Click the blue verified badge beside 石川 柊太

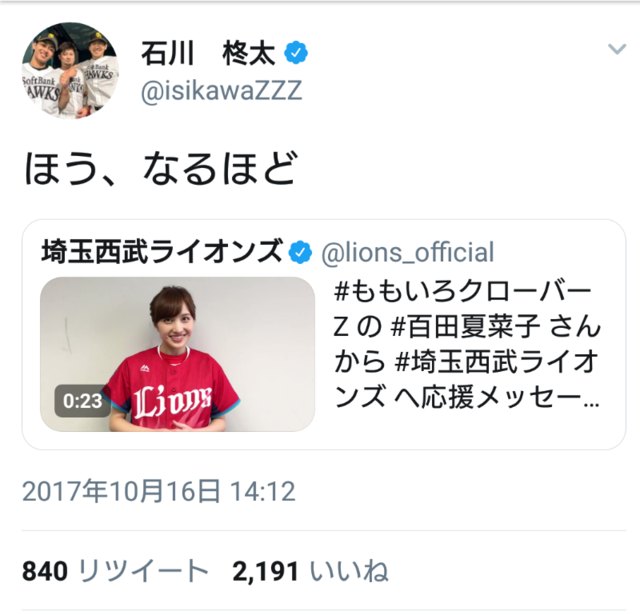click(296, 53)
